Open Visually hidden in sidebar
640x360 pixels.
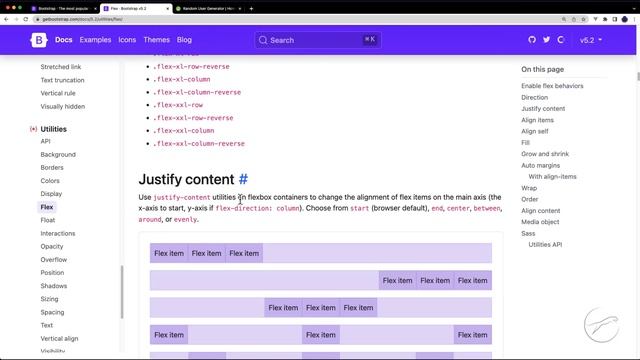click(x=63, y=106)
